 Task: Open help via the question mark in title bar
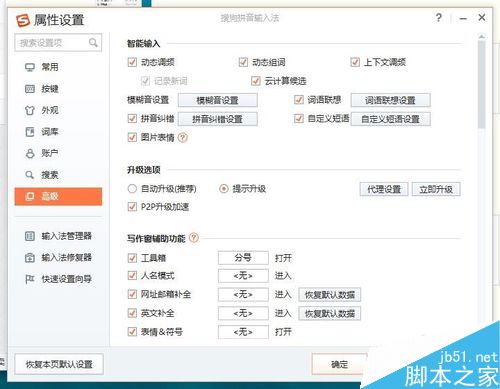439,18
